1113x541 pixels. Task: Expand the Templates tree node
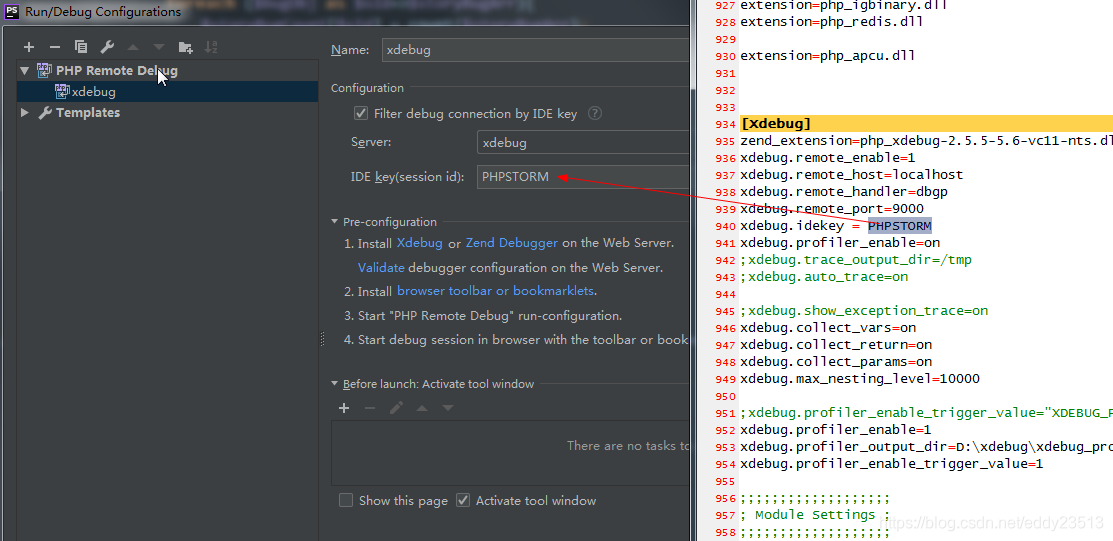click(25, 113)
